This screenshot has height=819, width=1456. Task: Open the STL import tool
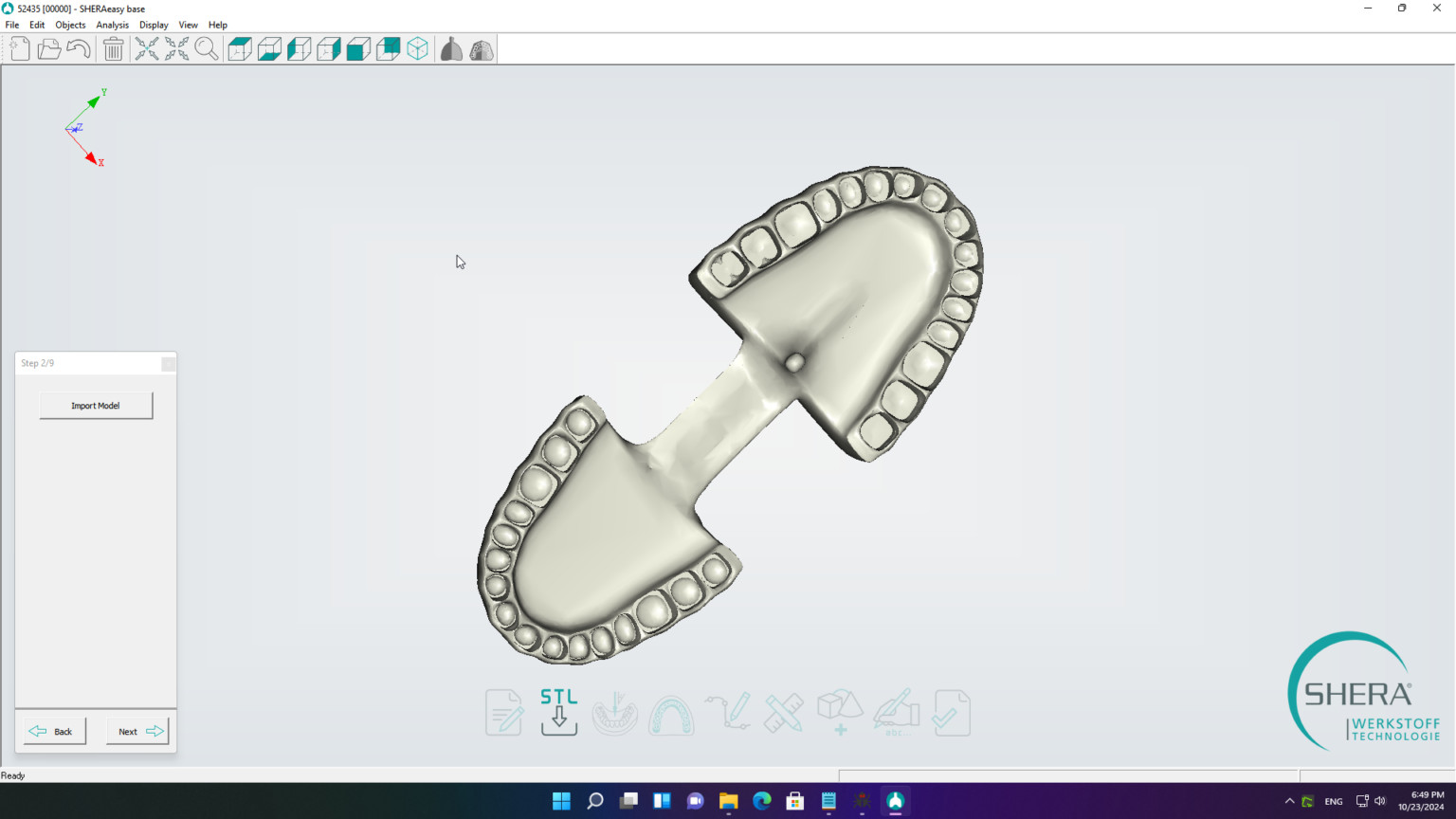click(559, 713)
